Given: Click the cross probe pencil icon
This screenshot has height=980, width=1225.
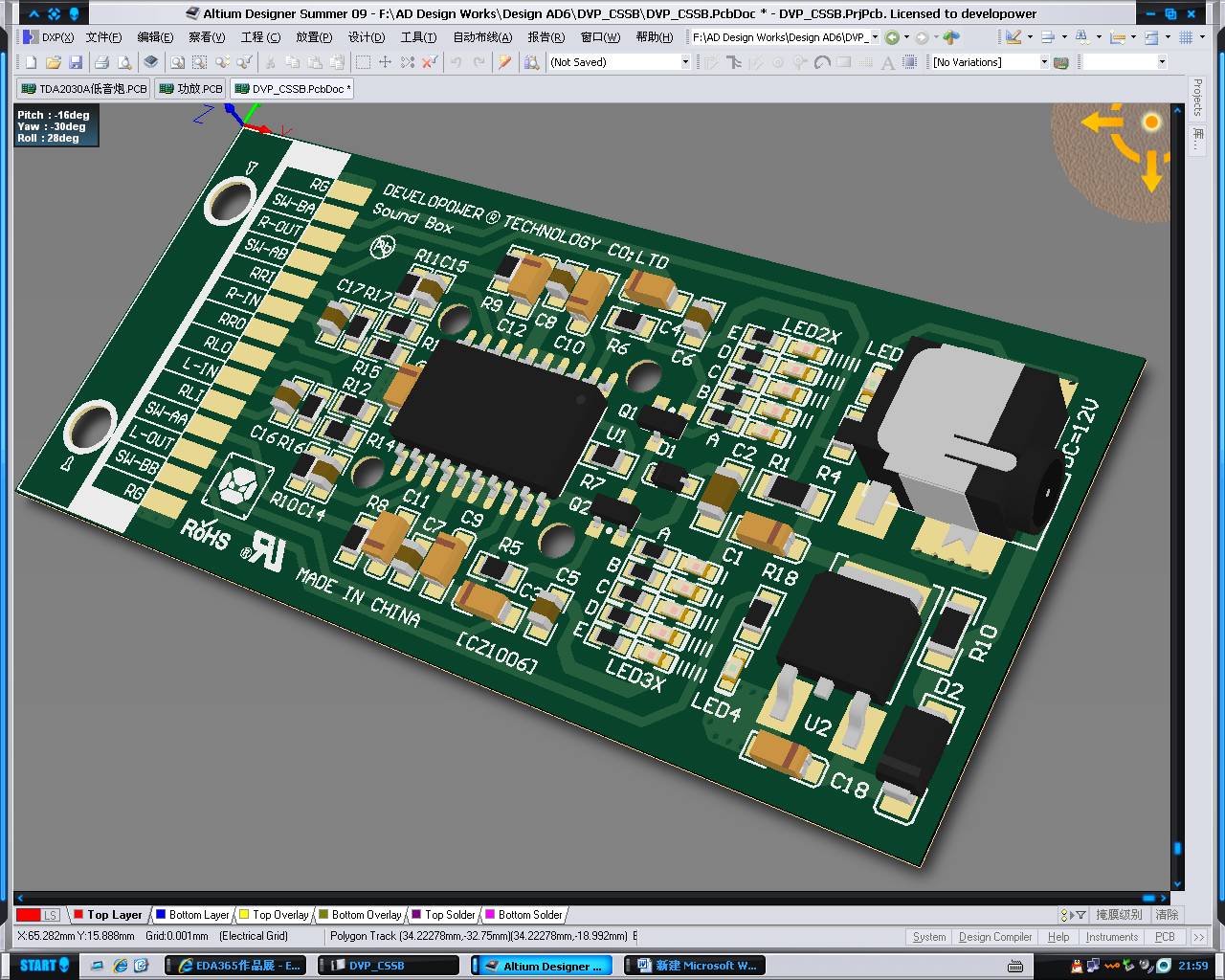Looking at the screenshot, I should click(505, 62).
